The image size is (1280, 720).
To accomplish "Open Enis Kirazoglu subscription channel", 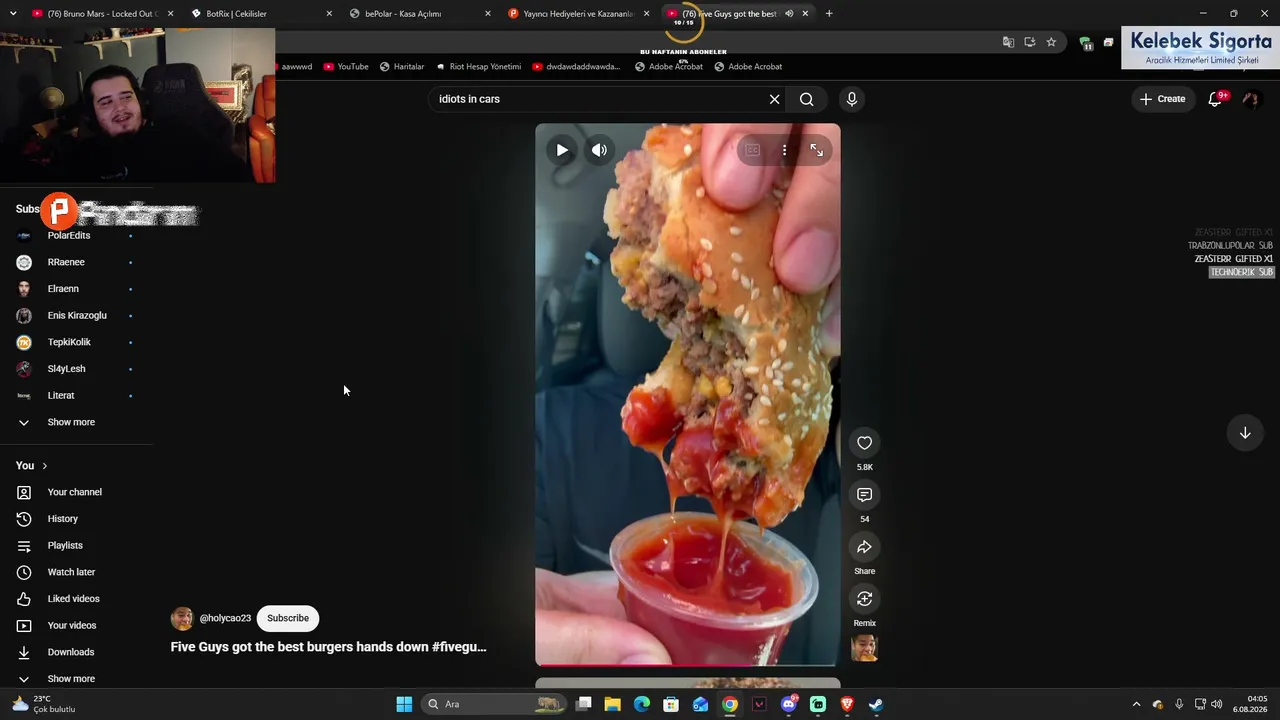I will (76, 316).
